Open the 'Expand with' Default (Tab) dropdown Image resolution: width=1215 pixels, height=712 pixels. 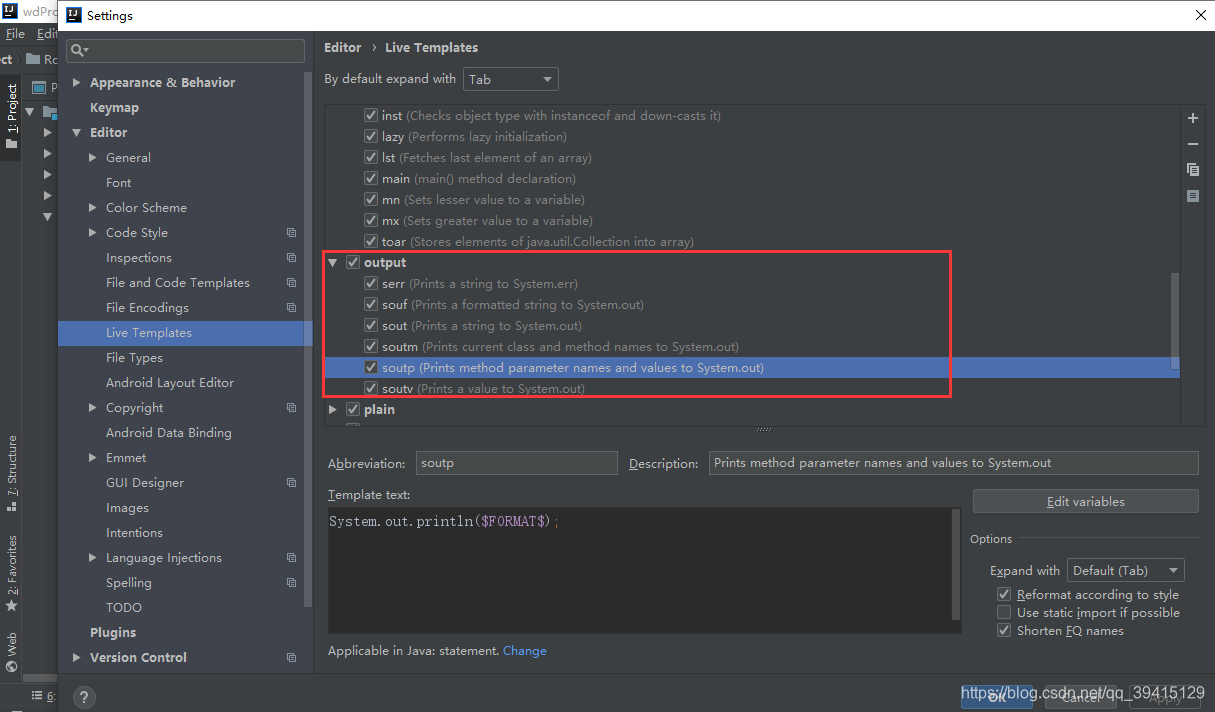click(x=1126, y=571)
